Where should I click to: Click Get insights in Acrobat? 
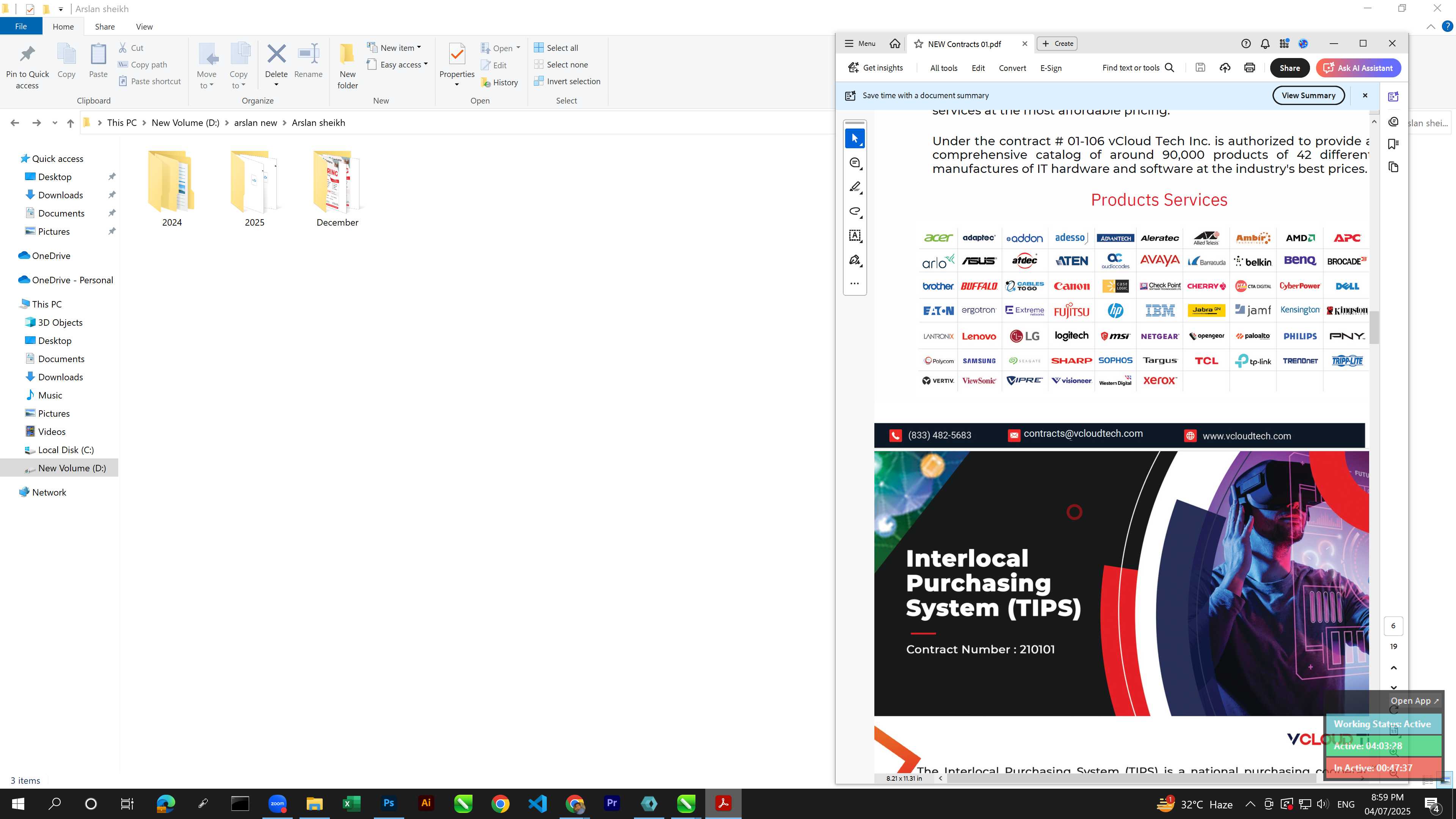[875, 68]
